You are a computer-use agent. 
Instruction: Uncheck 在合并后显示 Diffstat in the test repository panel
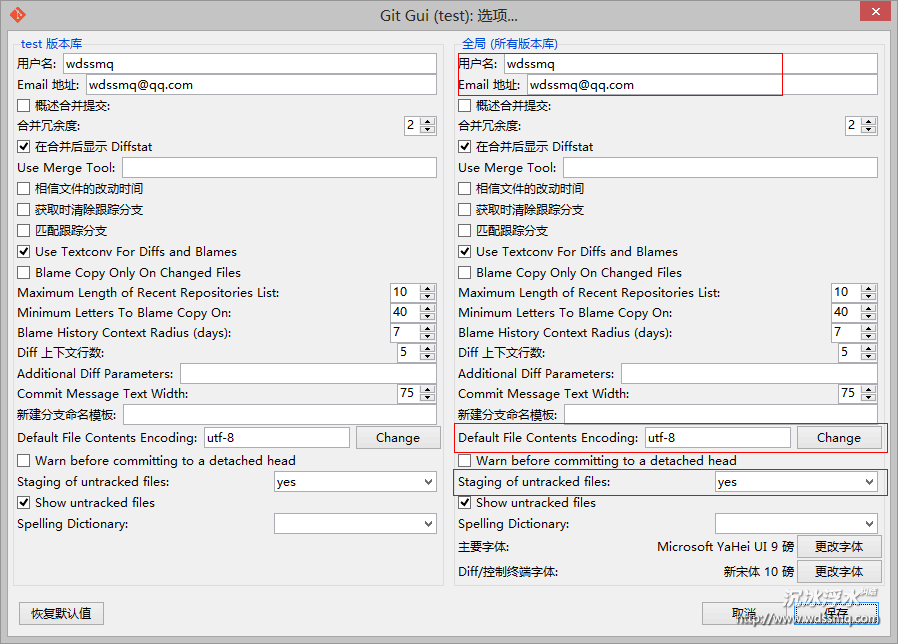pos(24,147)
